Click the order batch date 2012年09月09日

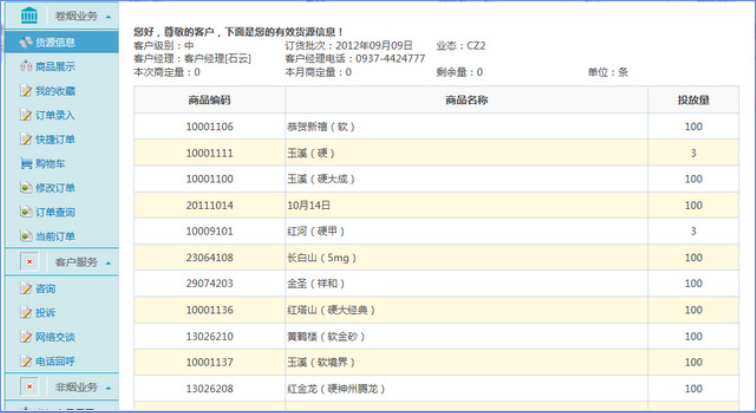374,45
